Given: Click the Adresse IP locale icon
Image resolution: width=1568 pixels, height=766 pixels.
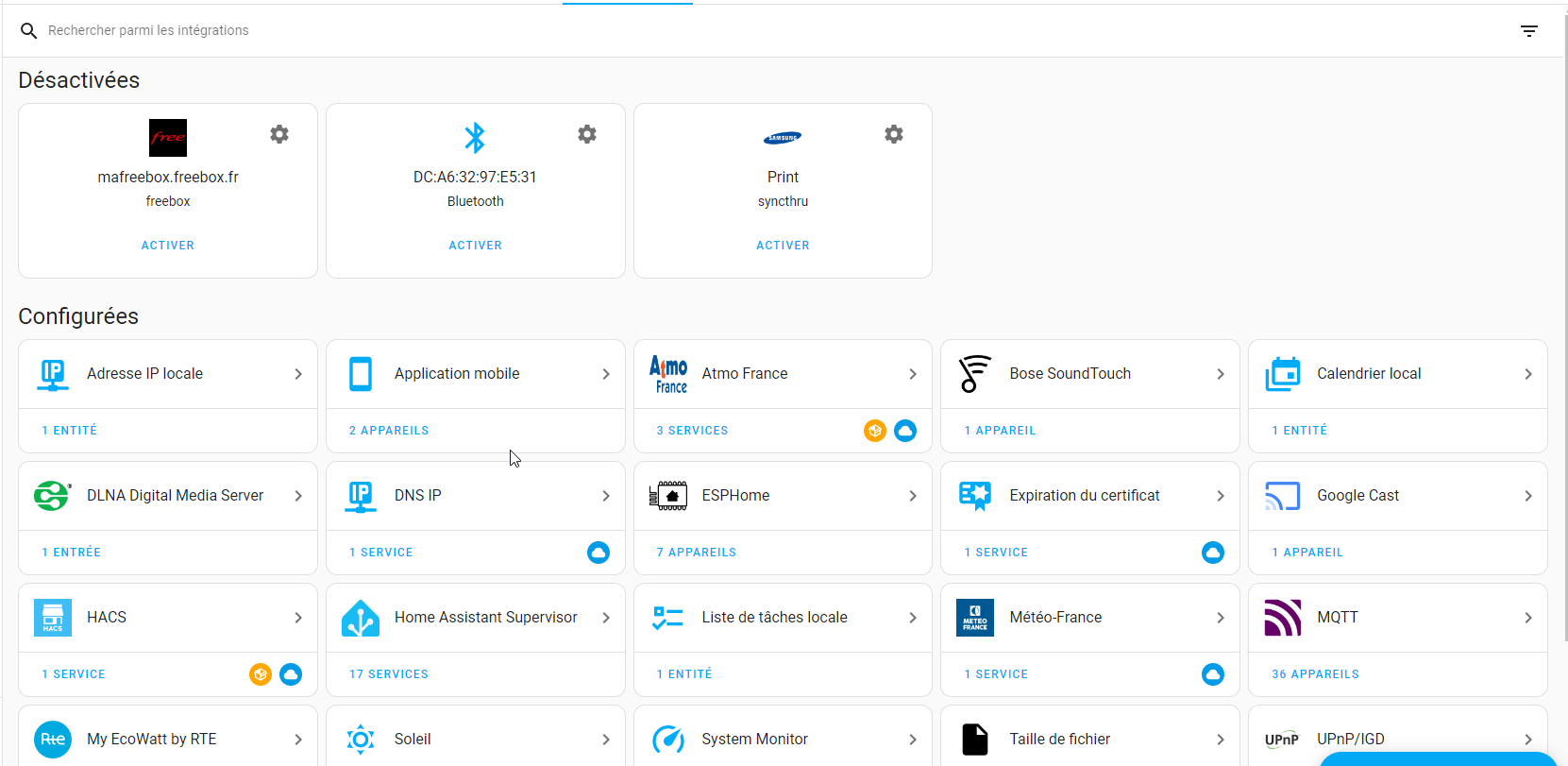Looking at the screenshot, I should click(x=53, y=374).
